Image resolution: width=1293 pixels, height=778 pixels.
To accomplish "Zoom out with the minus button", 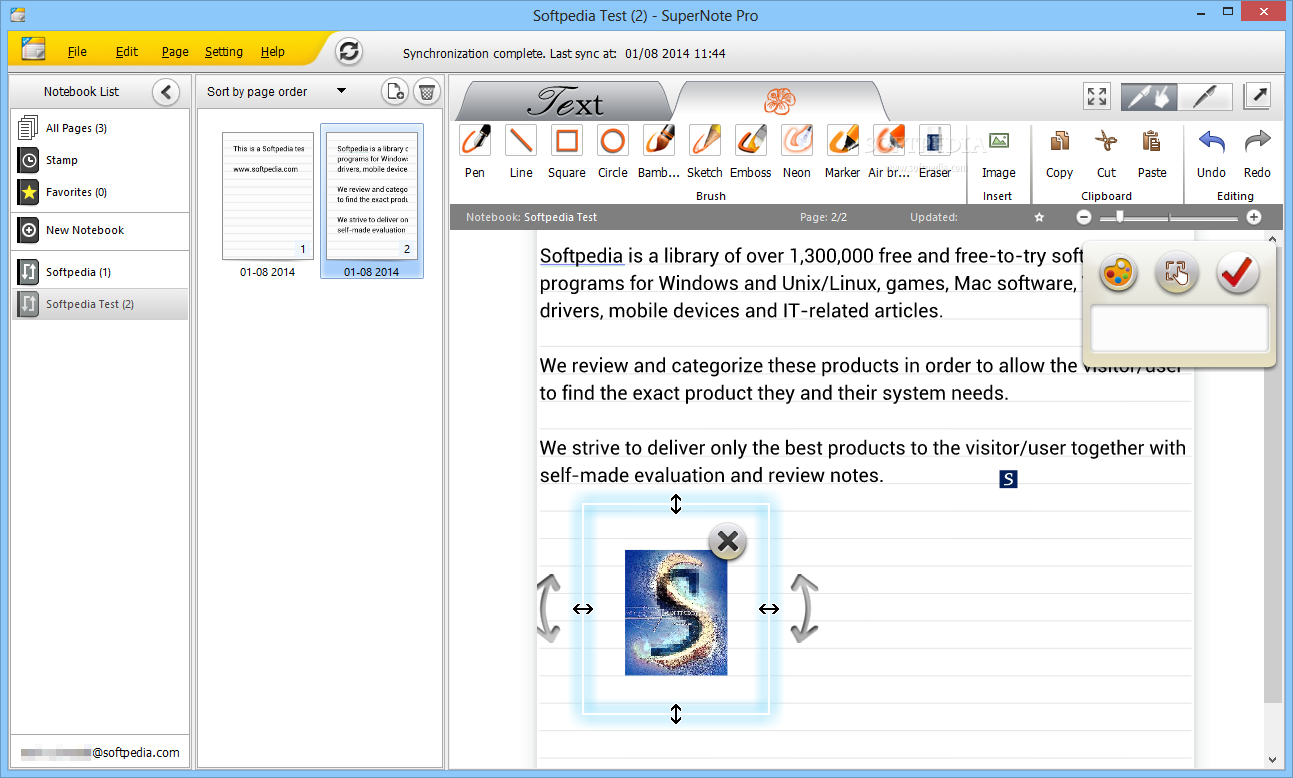I will (1084, 217).
